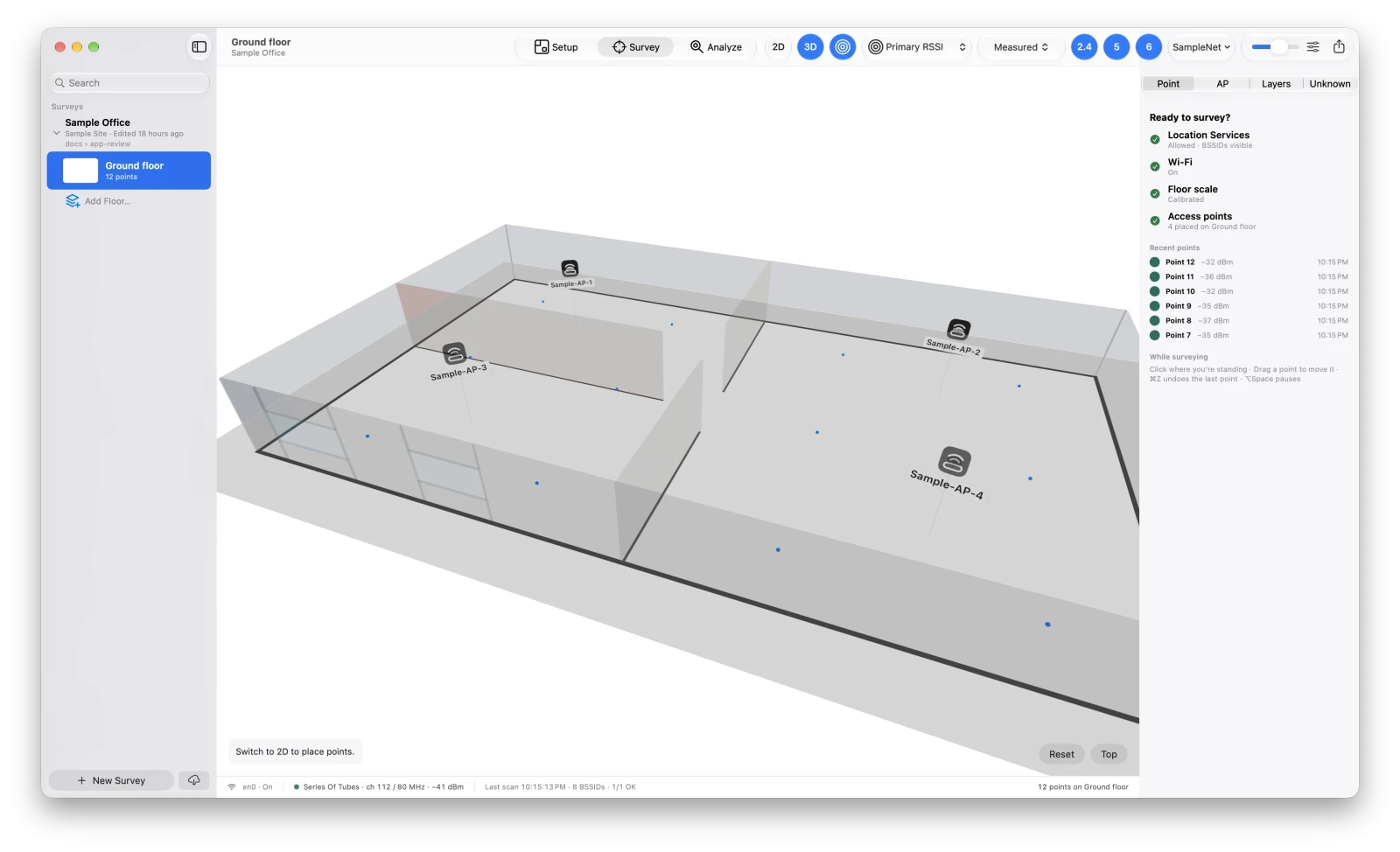Switch to the 2D view

778,47
